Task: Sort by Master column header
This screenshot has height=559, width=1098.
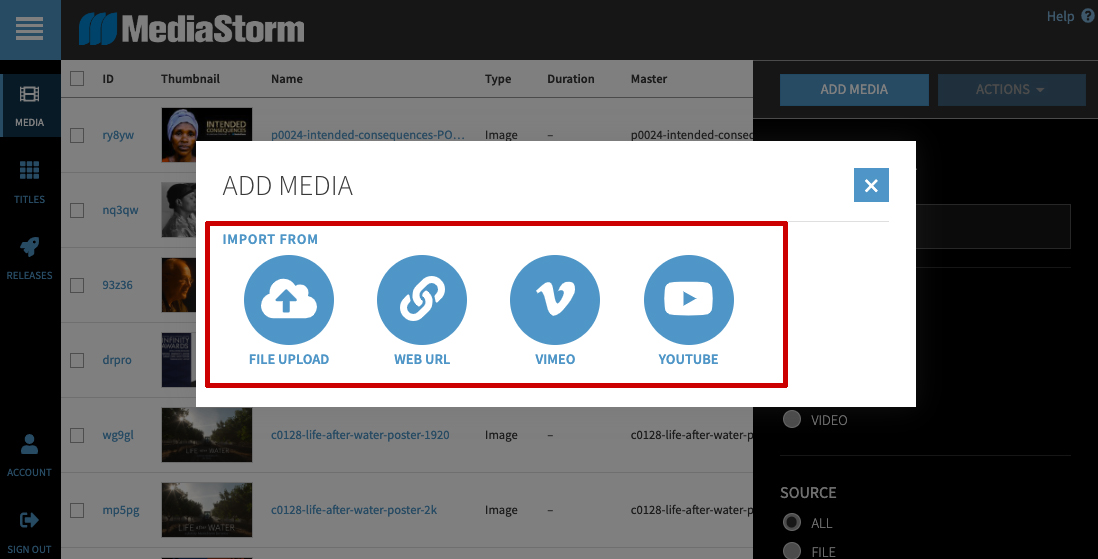Action: (x=648, y=79)
